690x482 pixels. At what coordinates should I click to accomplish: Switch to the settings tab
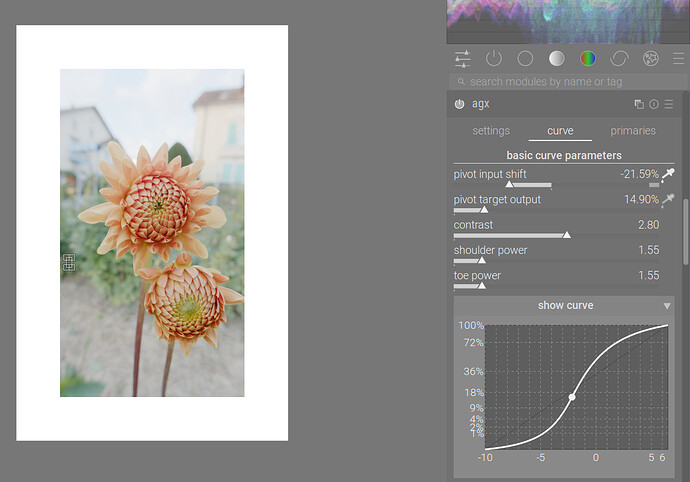click(491, 131)
